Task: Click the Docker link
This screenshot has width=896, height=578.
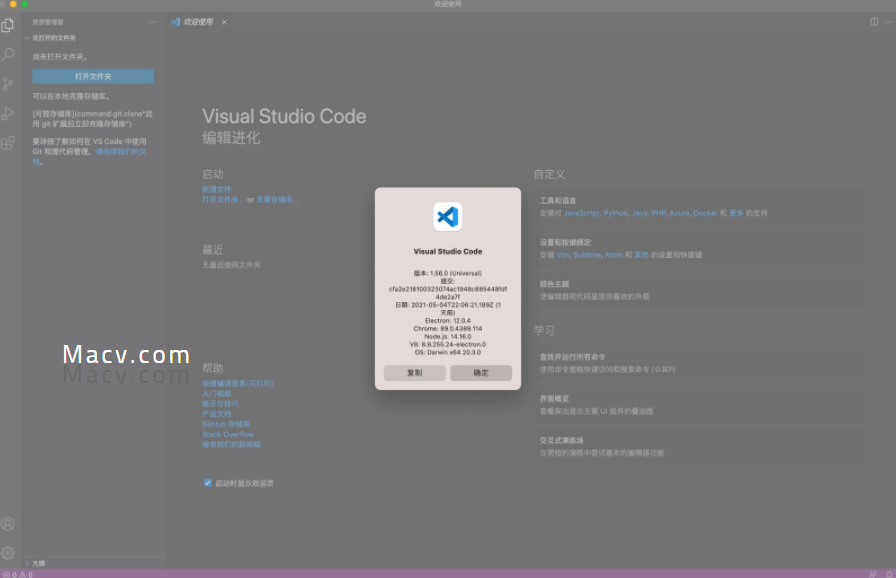Action: [705, 213]
